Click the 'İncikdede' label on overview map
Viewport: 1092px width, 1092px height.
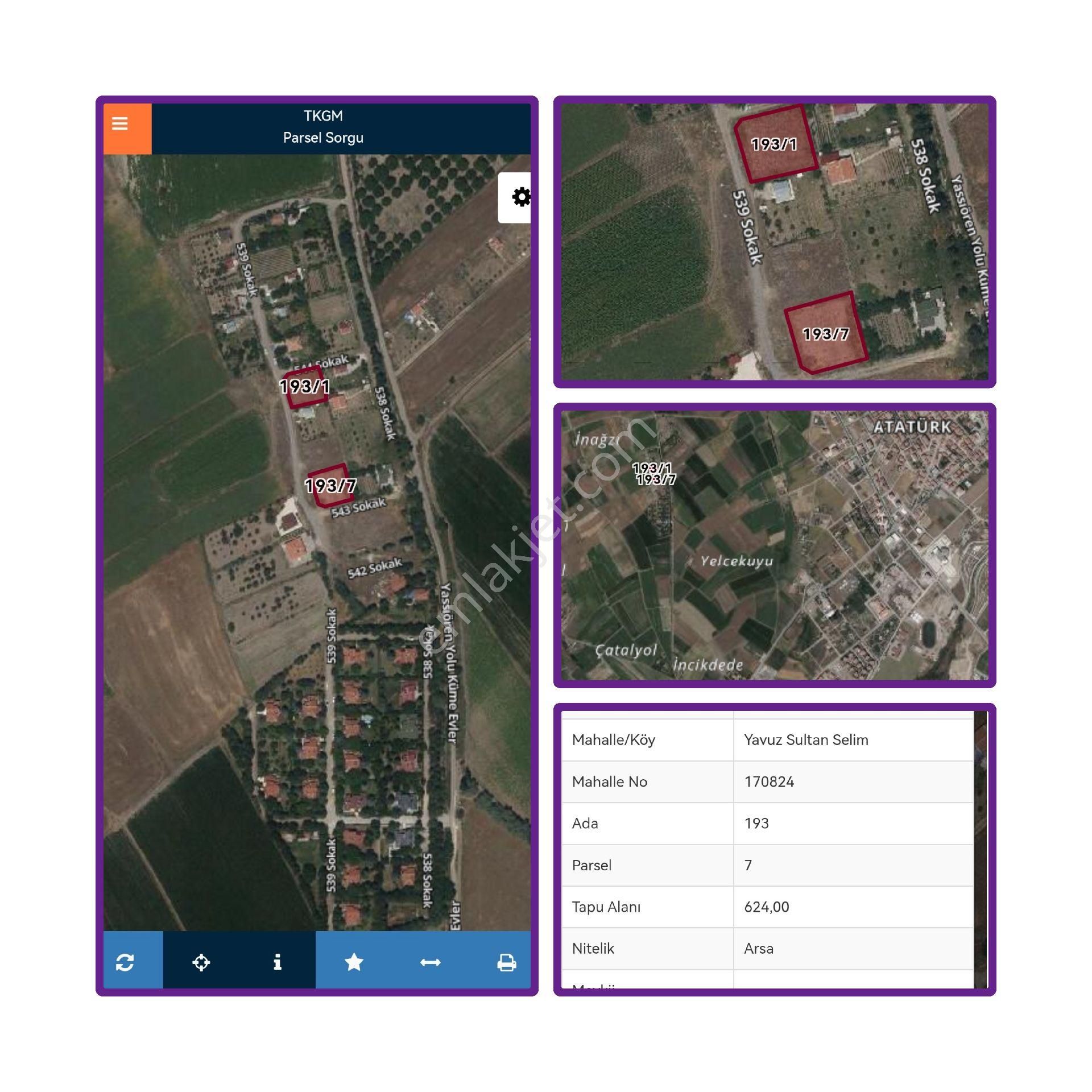(708, 665)
